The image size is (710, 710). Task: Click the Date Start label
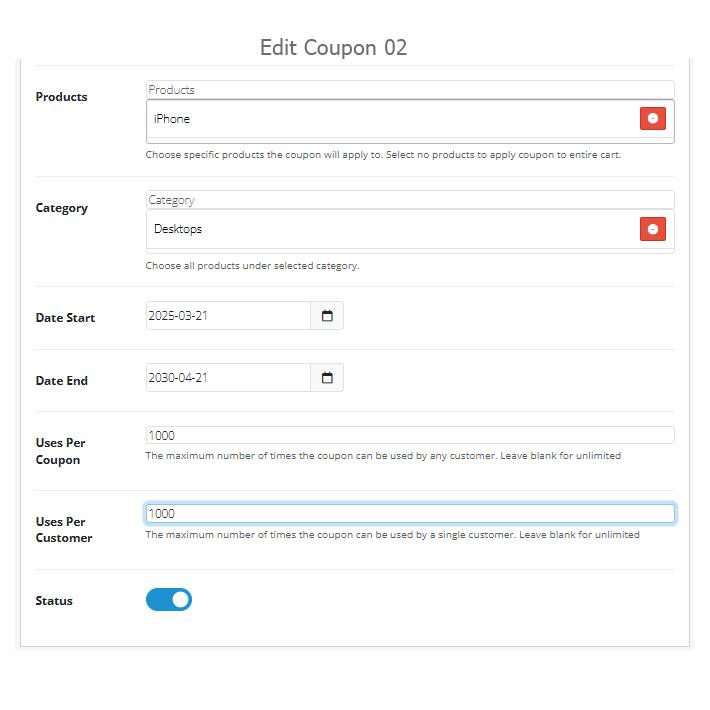[x=65, y=318]
